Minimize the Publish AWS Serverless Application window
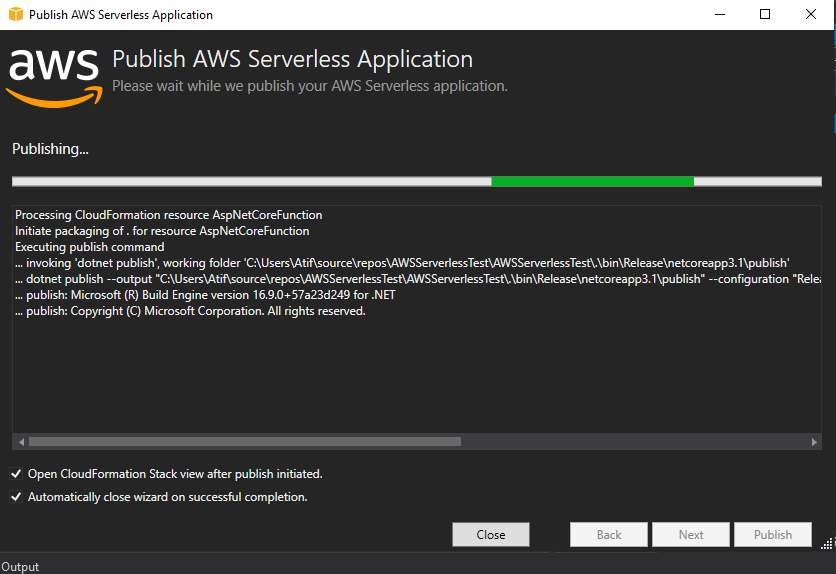836x574 pixels. pyautogui.click(x=720, y=14)
